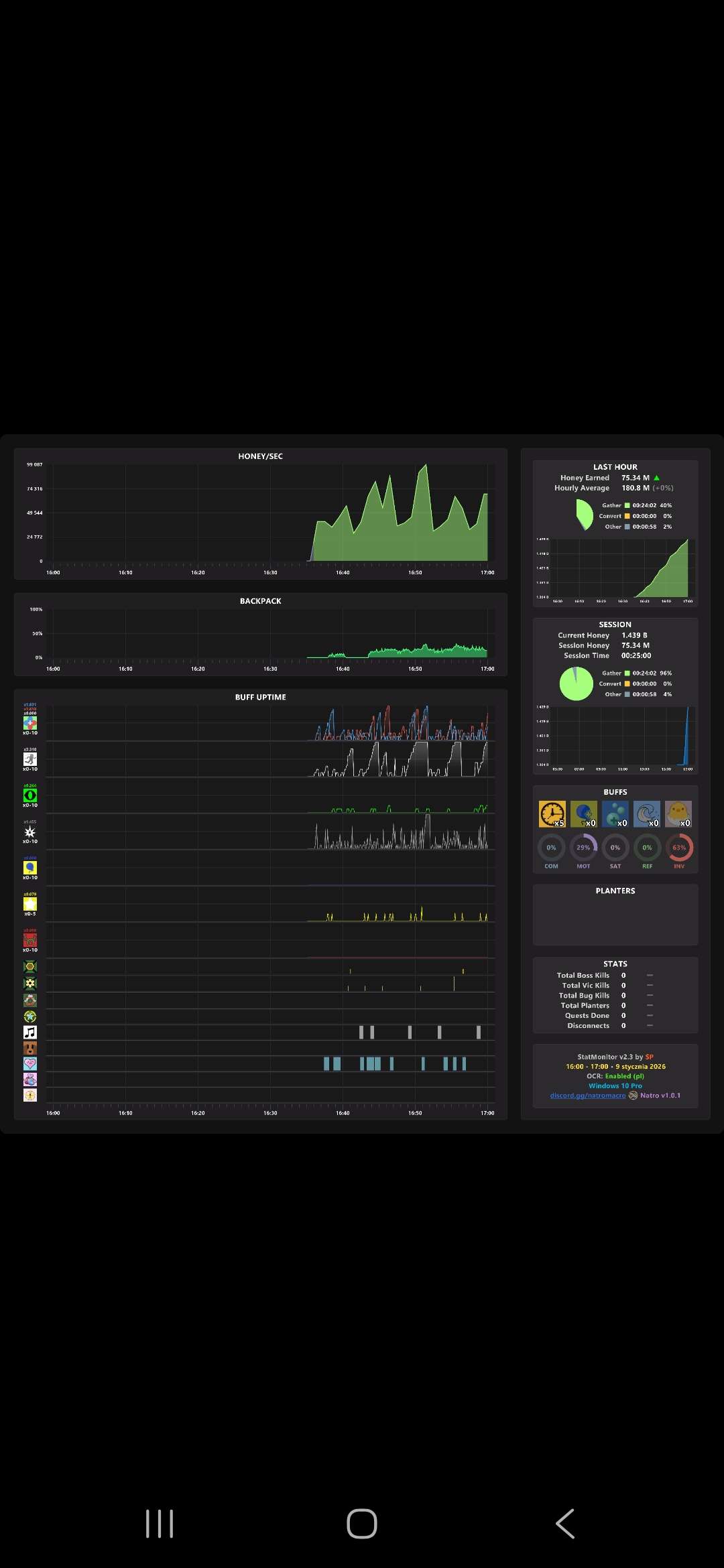The image size is (724, 1568).
Task: Click the StatMonitor v2.3 by SP text
Action: tap(615, 1057)
